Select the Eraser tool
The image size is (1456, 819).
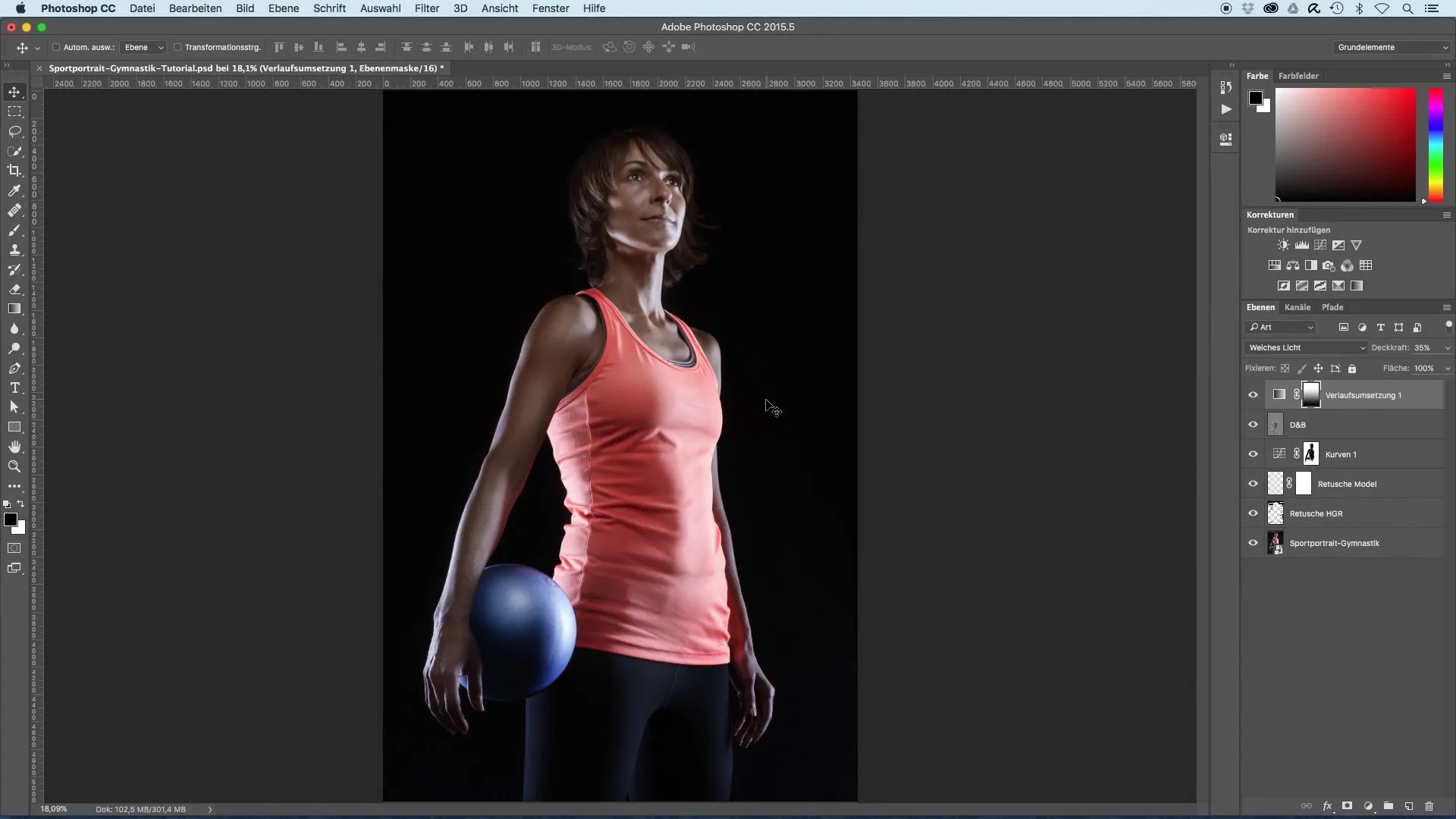(x=14, y=289)
